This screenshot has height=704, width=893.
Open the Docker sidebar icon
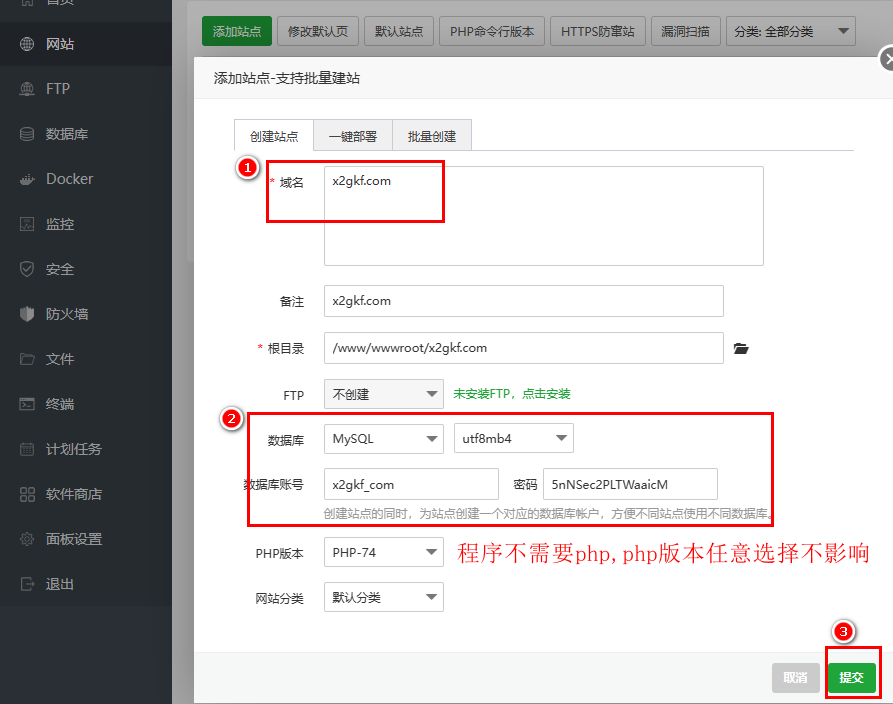(x=27, y=179)
